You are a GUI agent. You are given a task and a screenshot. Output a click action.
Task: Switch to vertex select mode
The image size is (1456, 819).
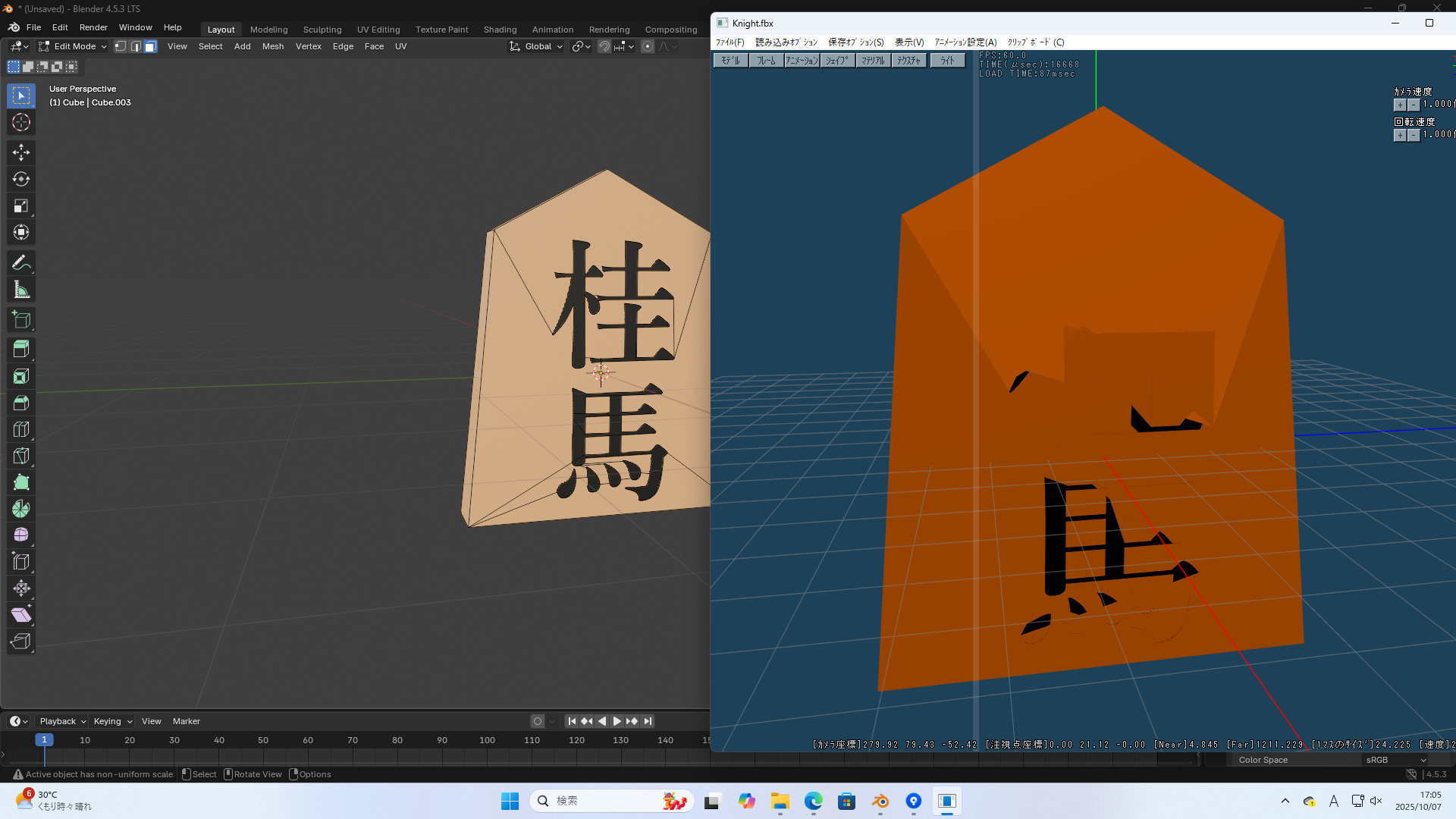[x=121, y=46]
